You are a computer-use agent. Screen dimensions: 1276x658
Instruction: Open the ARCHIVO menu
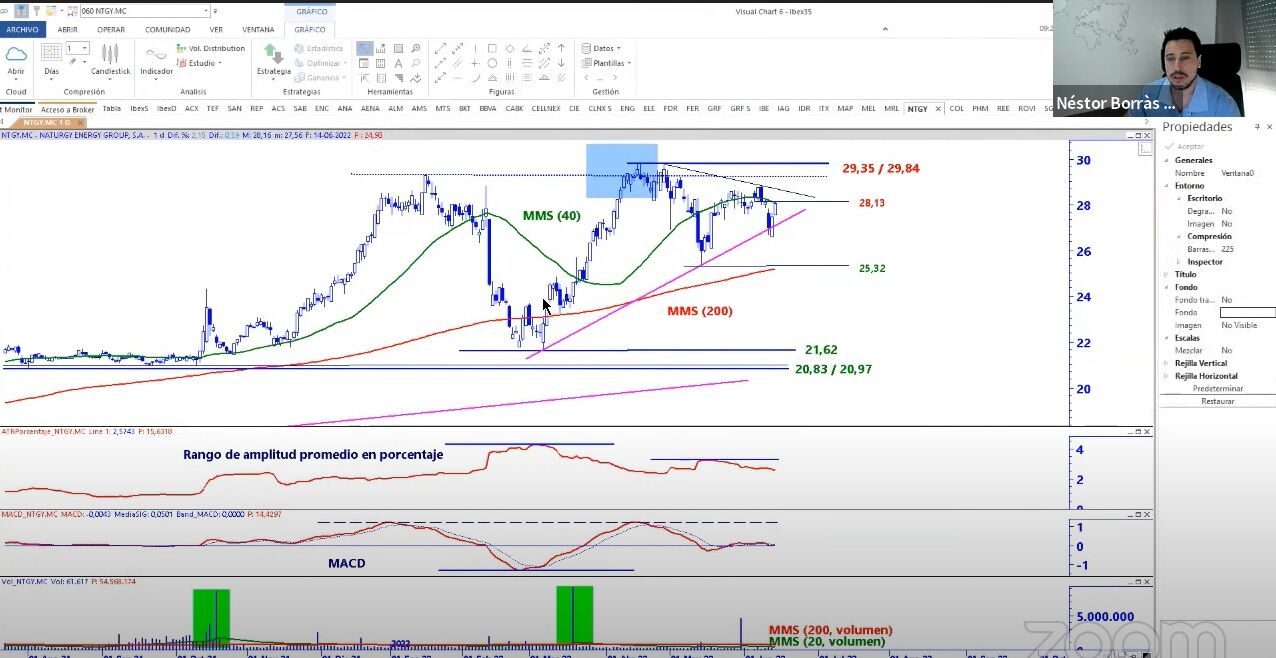(x=21, y=29)
